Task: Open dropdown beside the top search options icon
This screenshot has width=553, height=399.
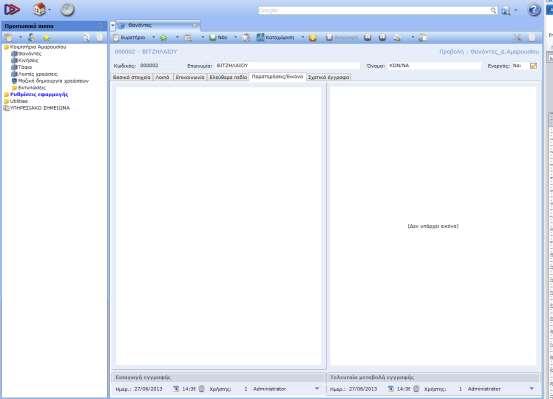Action: pos(516,11)
